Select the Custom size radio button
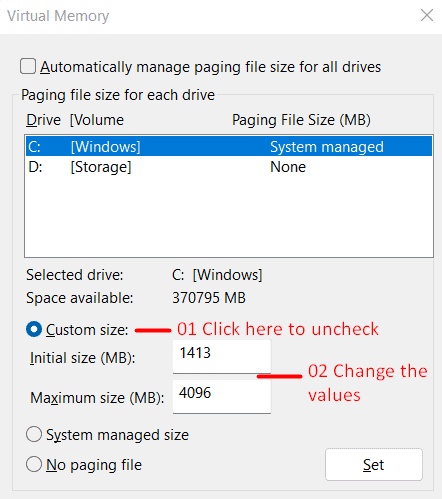442x499 pixels. [x=34, y=329]
